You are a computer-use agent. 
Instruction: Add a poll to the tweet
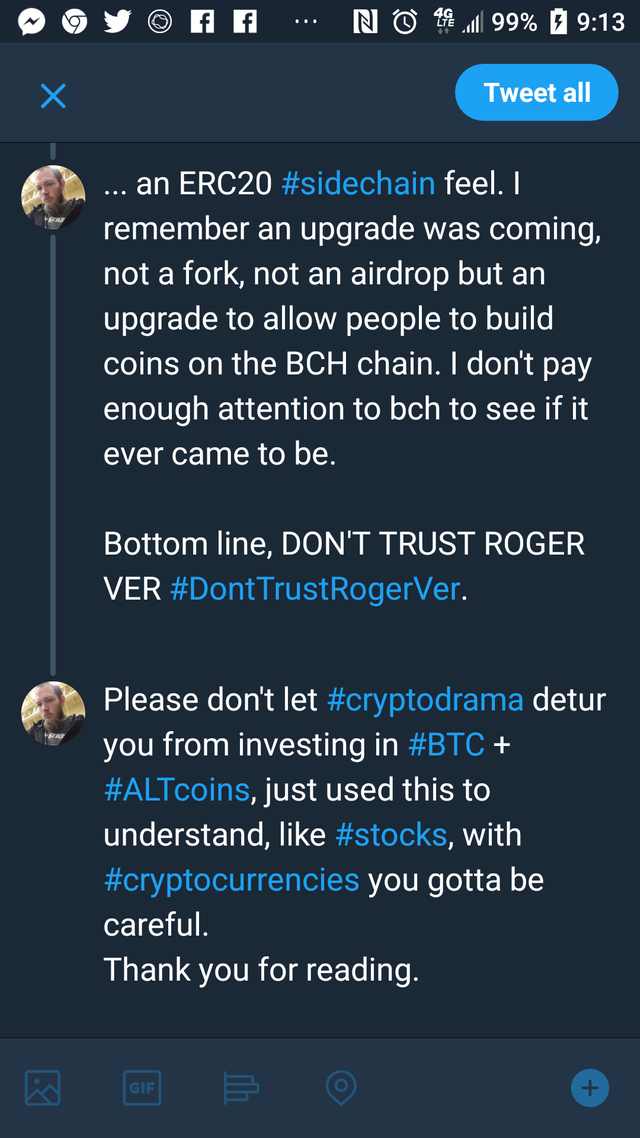241,1087
